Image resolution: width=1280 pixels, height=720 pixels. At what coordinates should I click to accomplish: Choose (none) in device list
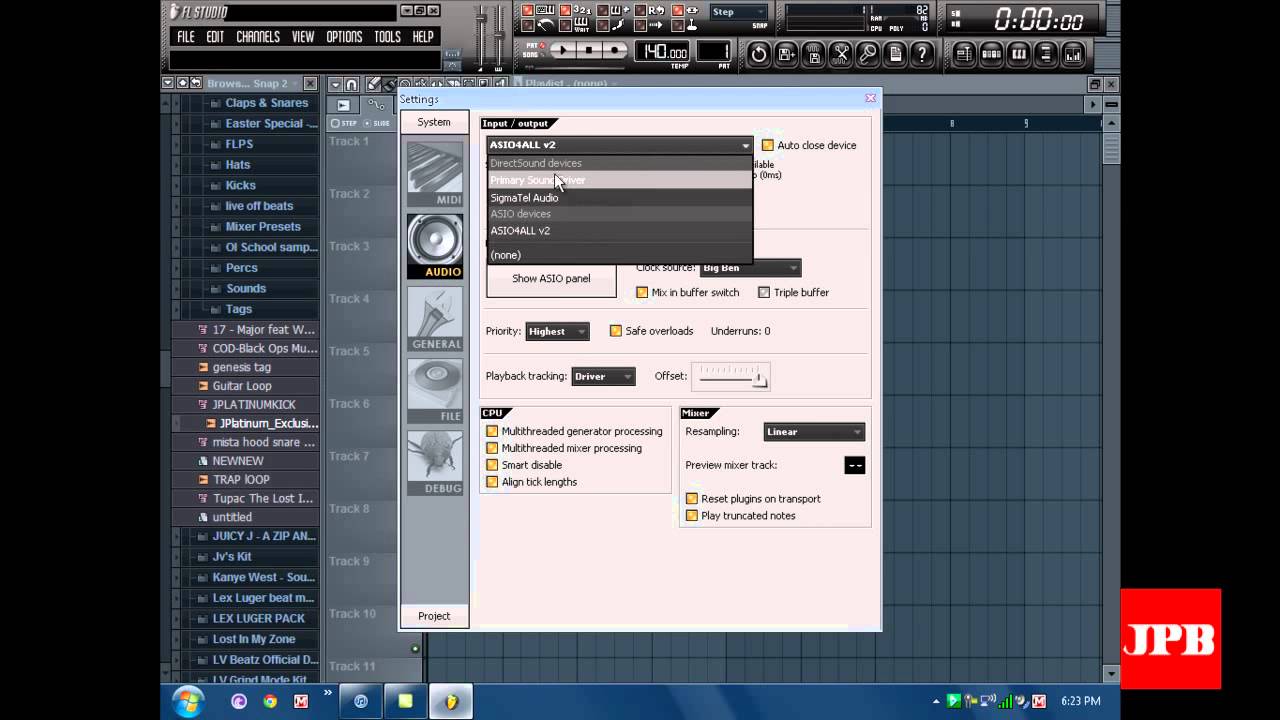pos(620,255)
